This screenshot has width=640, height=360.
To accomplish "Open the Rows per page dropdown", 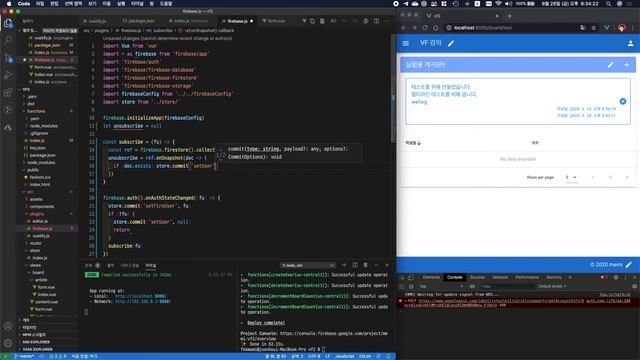I will point(571,178).
